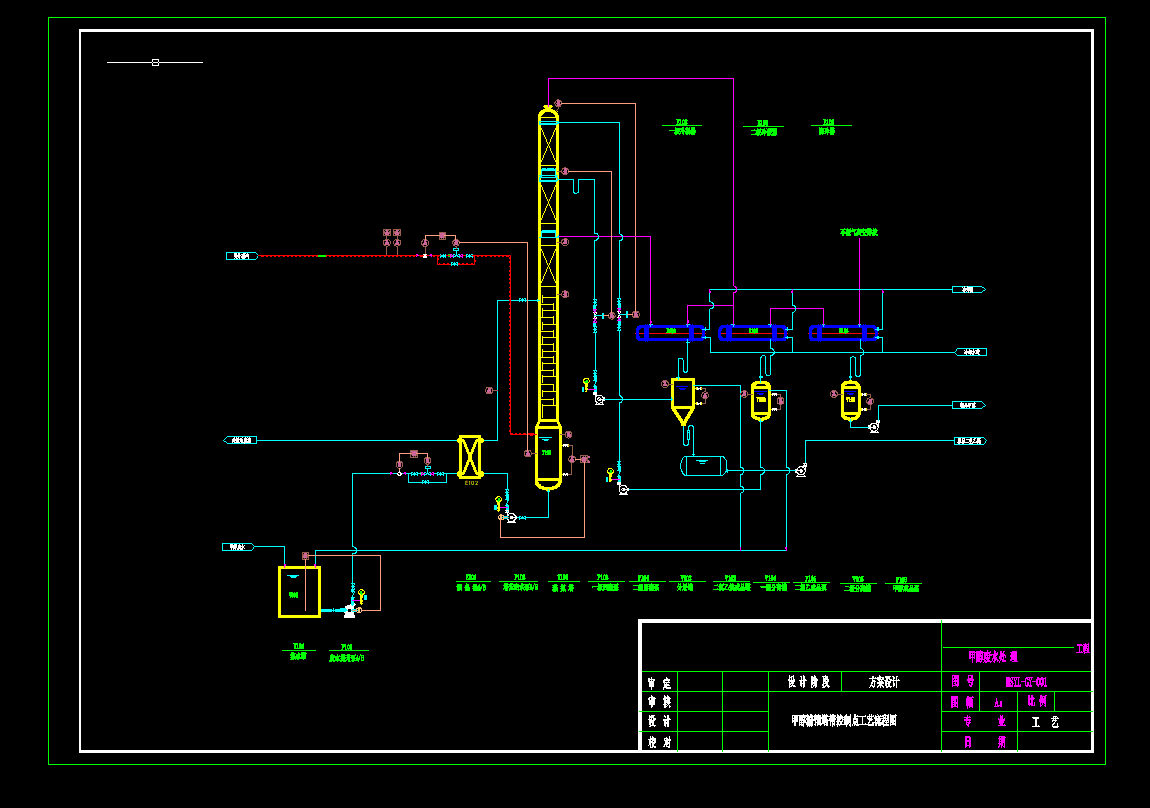Select the tall yellow distillation column
The height and width of the screenshot is (808, 1150).
548,264
